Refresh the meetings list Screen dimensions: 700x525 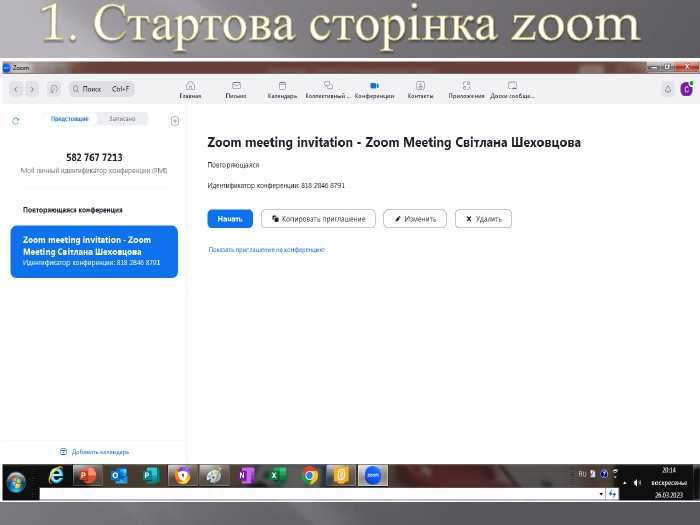pos(16,121)
